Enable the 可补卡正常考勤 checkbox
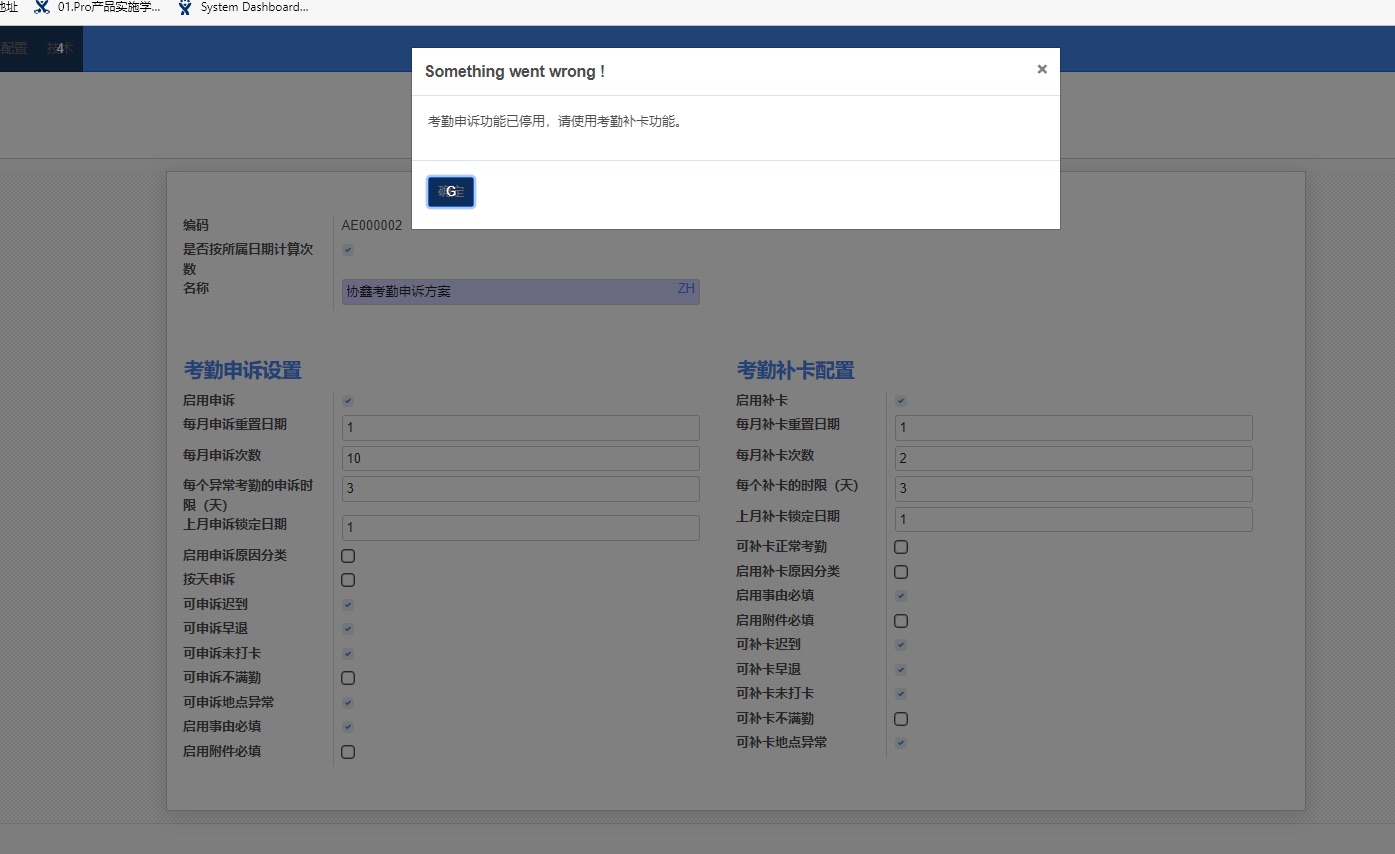This screenshot has width=1395, height=854. coord(901,547)
